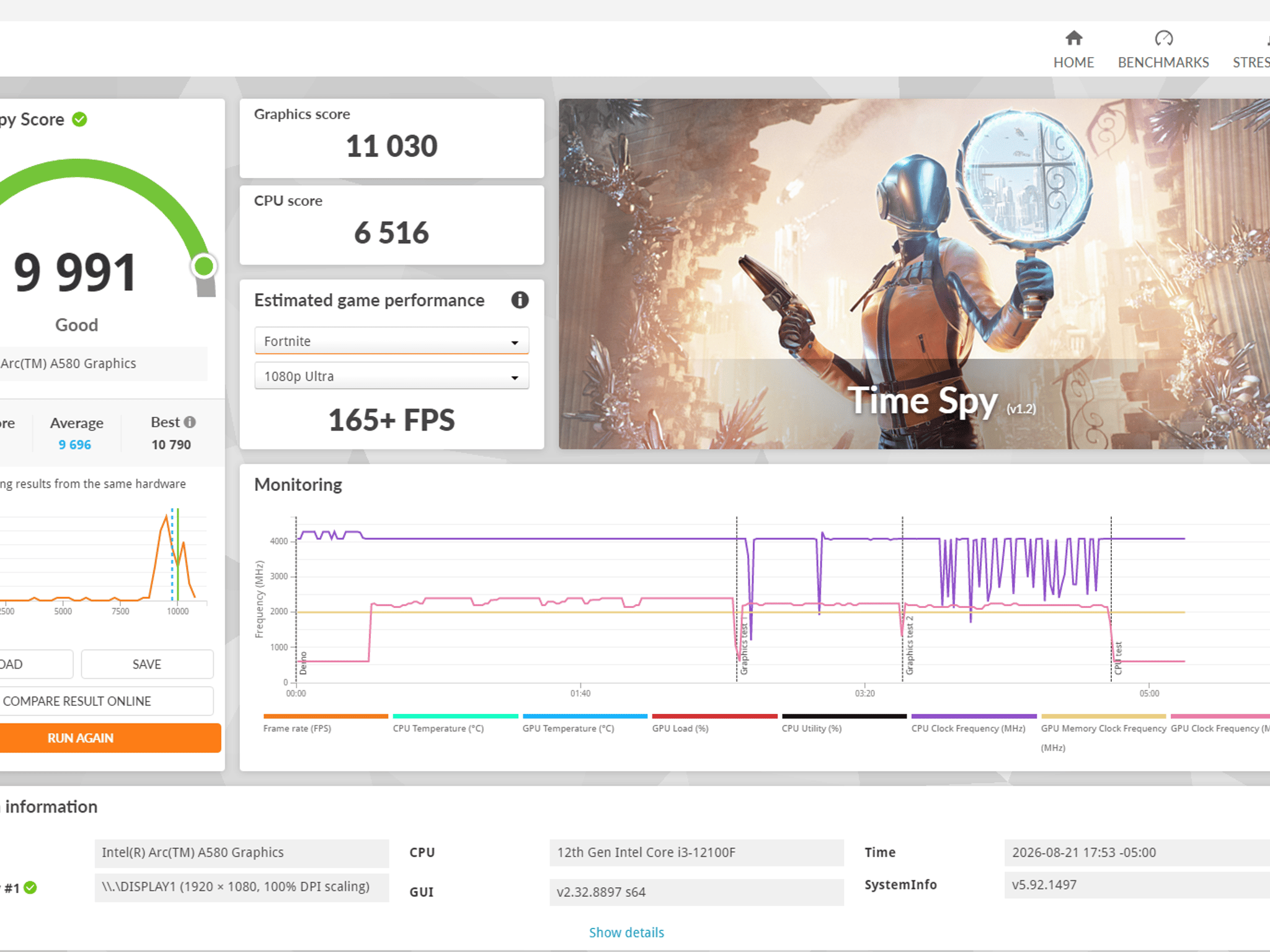Toggle the GPU Temperature legend entry
Screen dimensions: 1270x952
click(x=585, y=724)
